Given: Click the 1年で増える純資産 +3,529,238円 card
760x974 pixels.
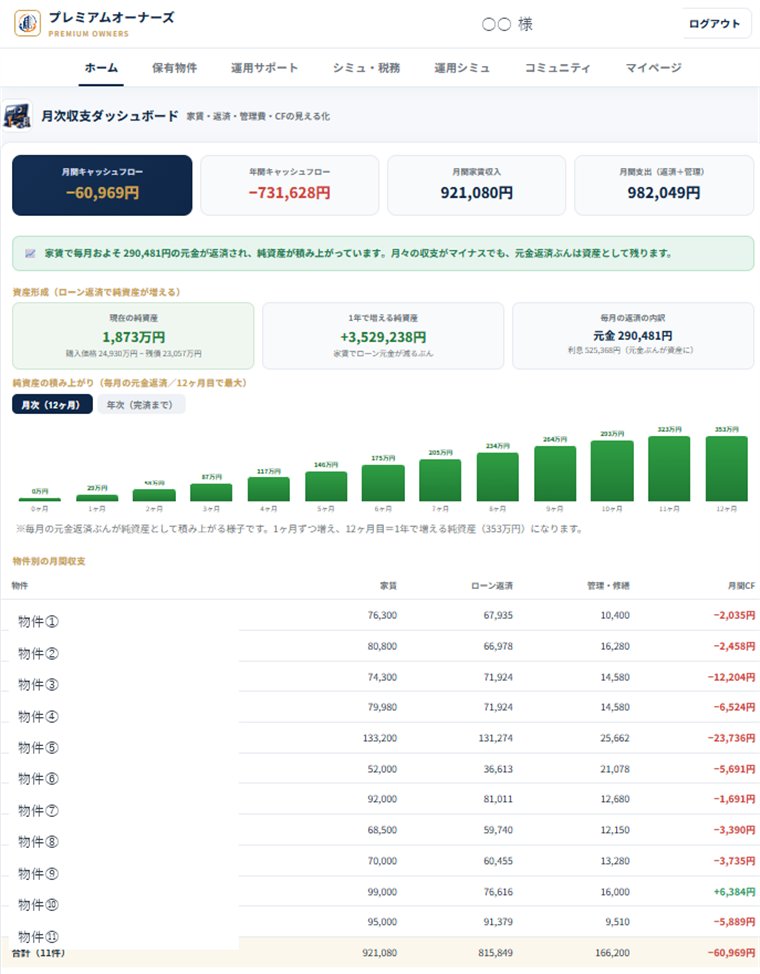Looking at the screenshot, I should point(383,335).
